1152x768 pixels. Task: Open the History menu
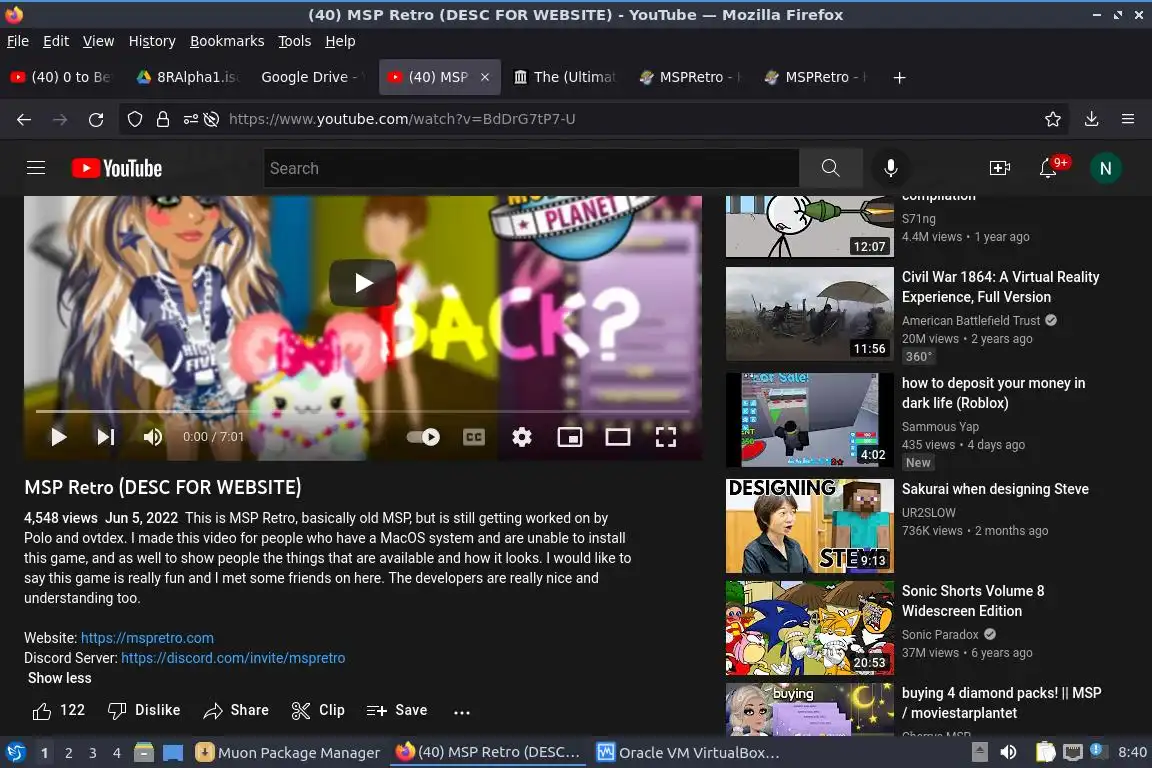click(x=152, y=41)
